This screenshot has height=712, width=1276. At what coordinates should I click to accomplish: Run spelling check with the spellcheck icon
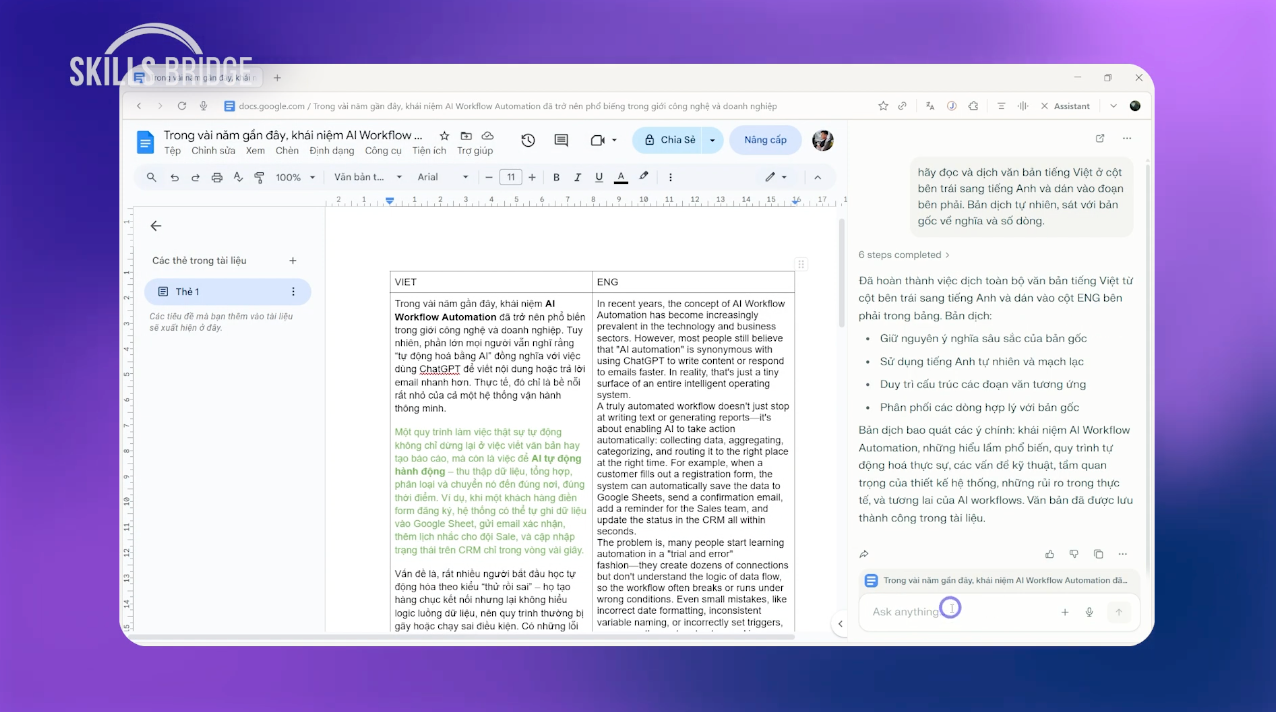coord(237,177)
